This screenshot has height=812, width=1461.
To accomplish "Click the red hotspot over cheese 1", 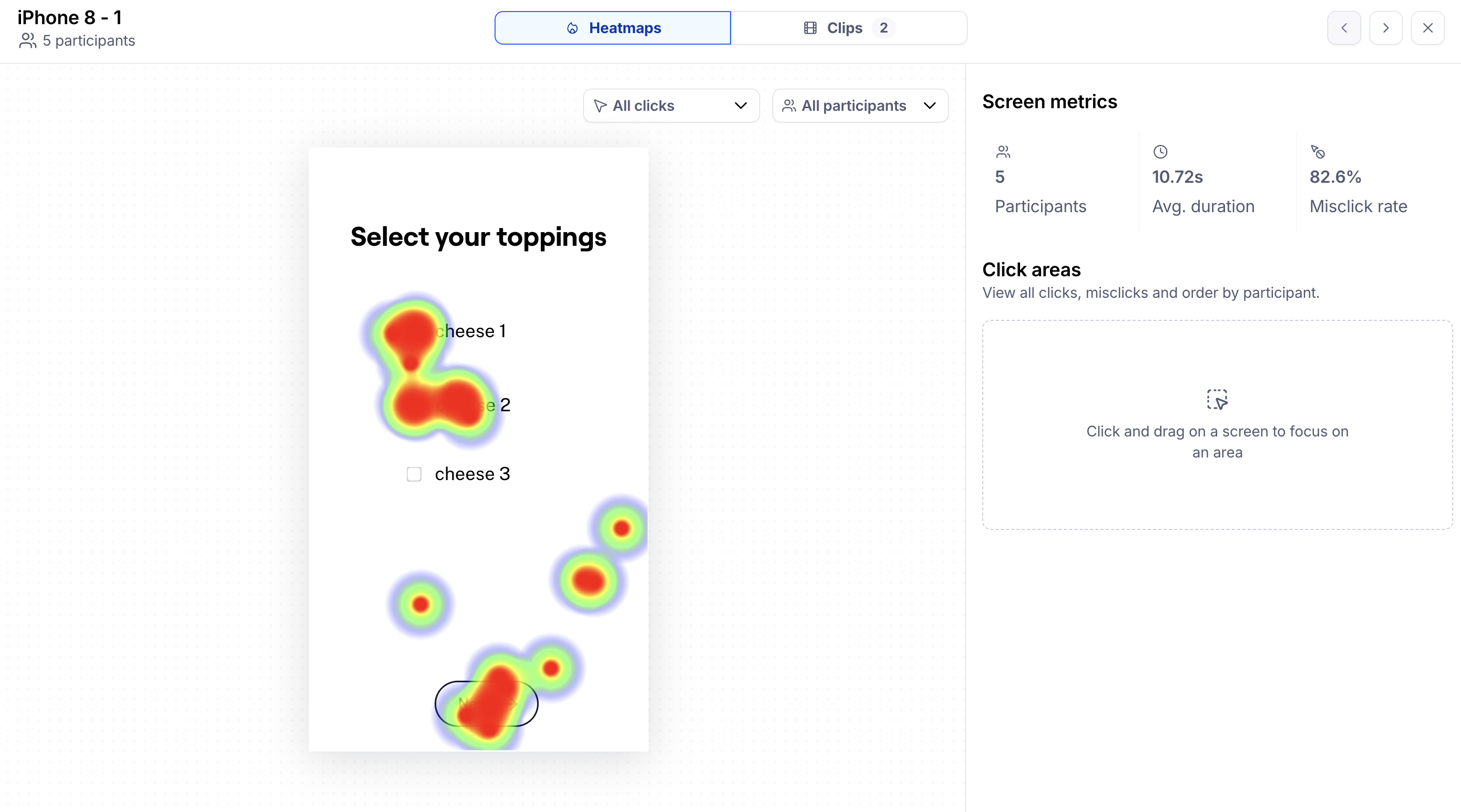I will click(410, 331).
